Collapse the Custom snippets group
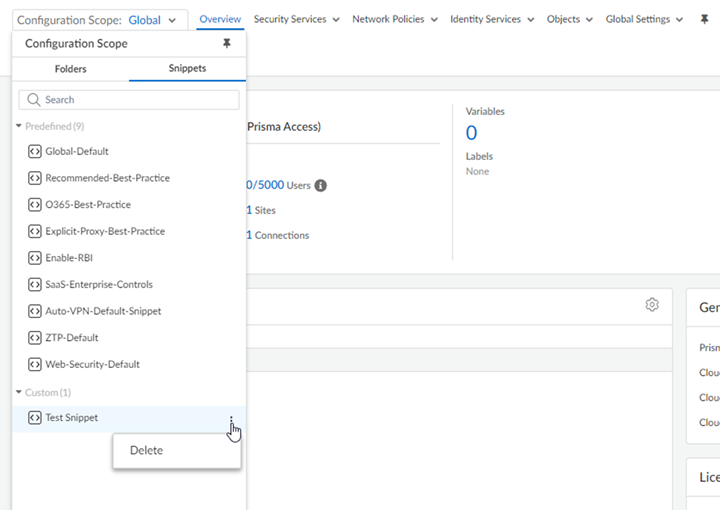 19,393
